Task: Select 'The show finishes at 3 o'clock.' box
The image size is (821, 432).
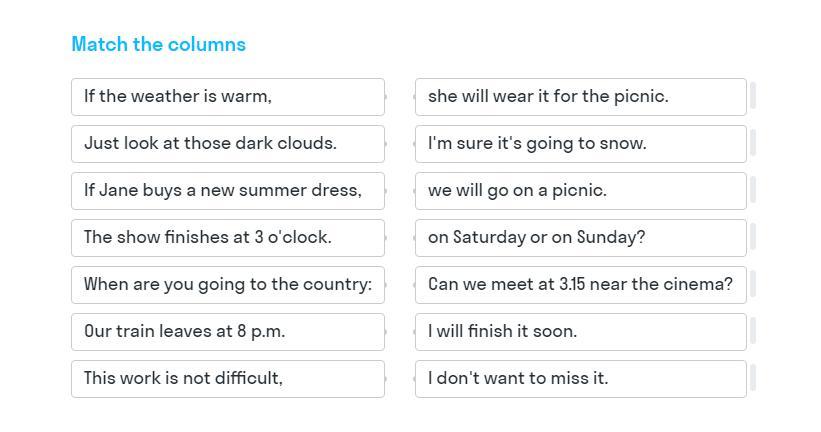Action: (227, 238)
